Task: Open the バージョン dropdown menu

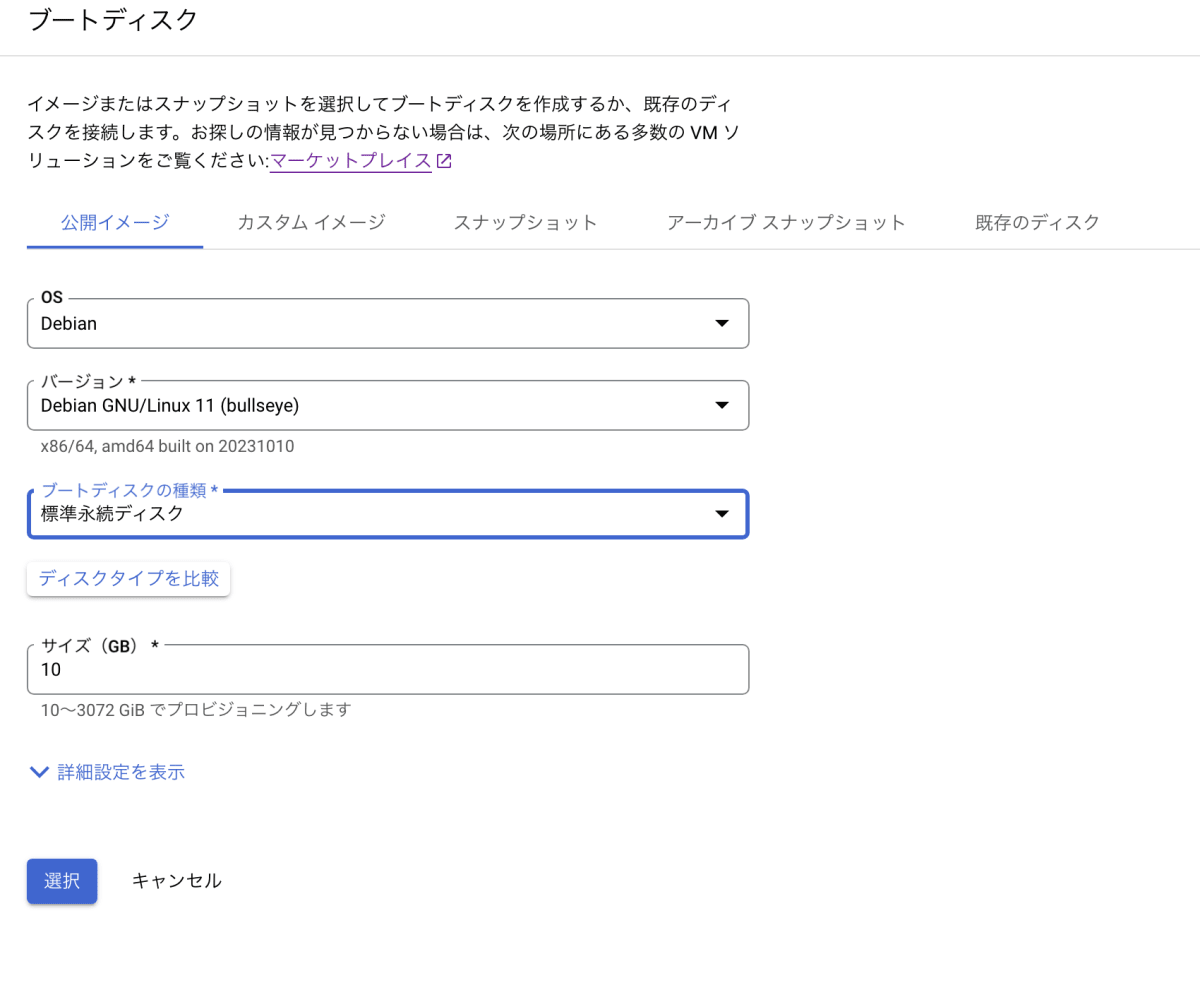Action: click(x=388, y=405)
